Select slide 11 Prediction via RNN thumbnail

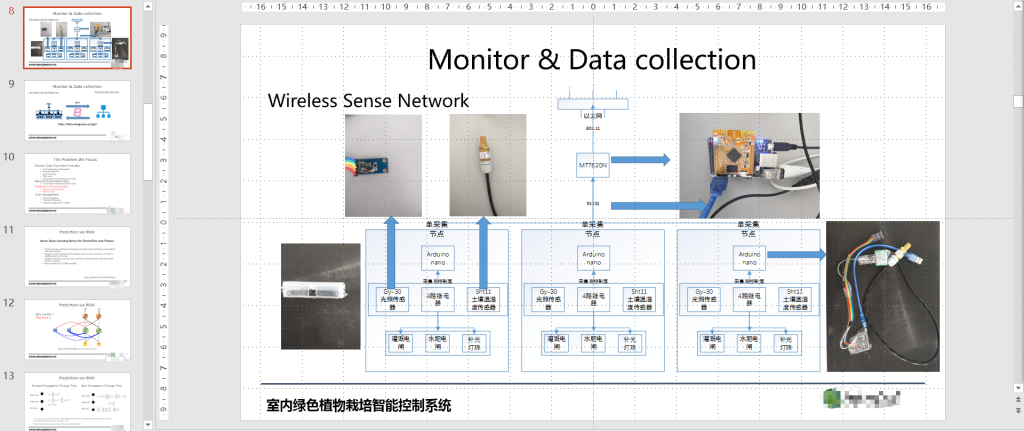coord(77,257)
